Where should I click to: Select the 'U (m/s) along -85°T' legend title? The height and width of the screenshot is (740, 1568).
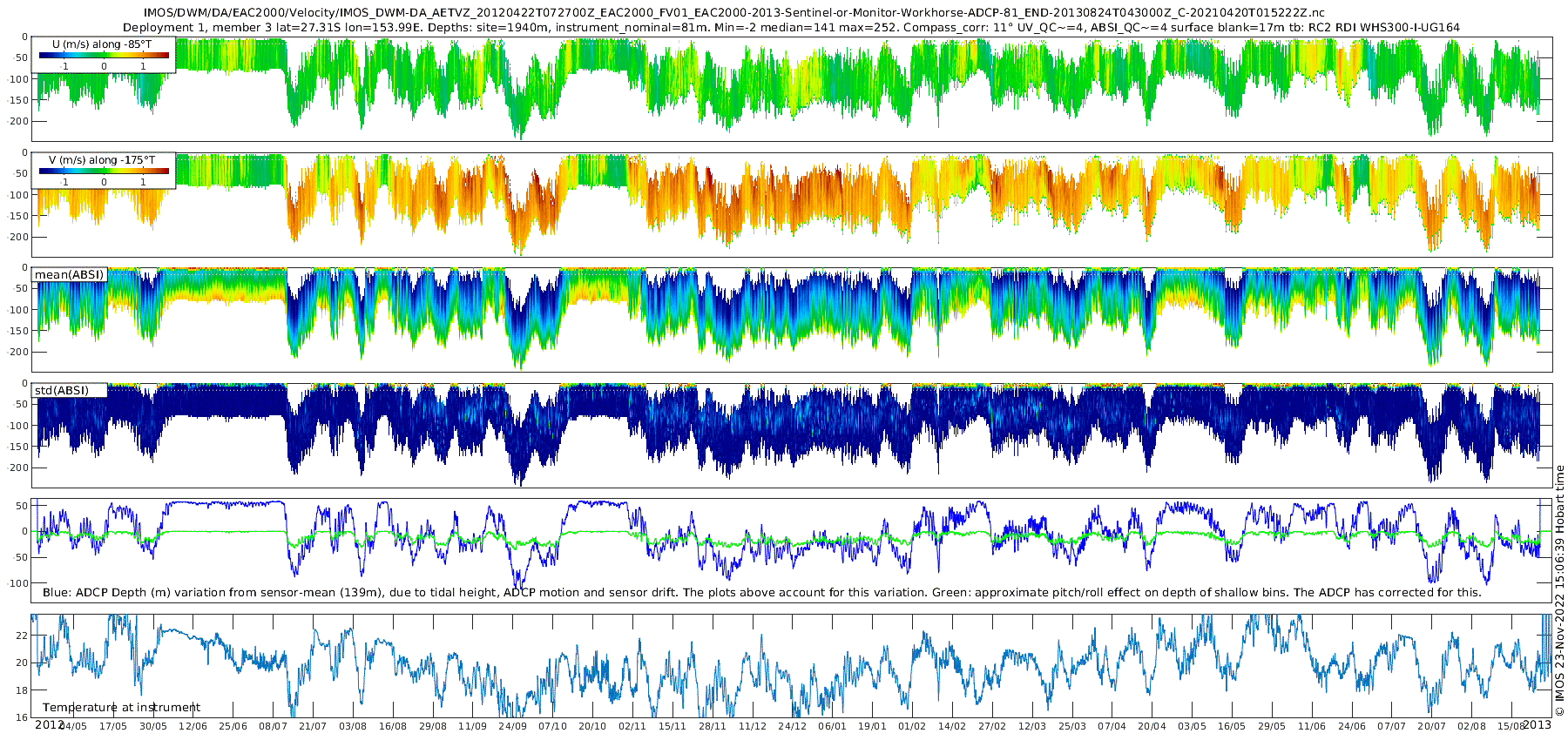(x=102, y=44)
